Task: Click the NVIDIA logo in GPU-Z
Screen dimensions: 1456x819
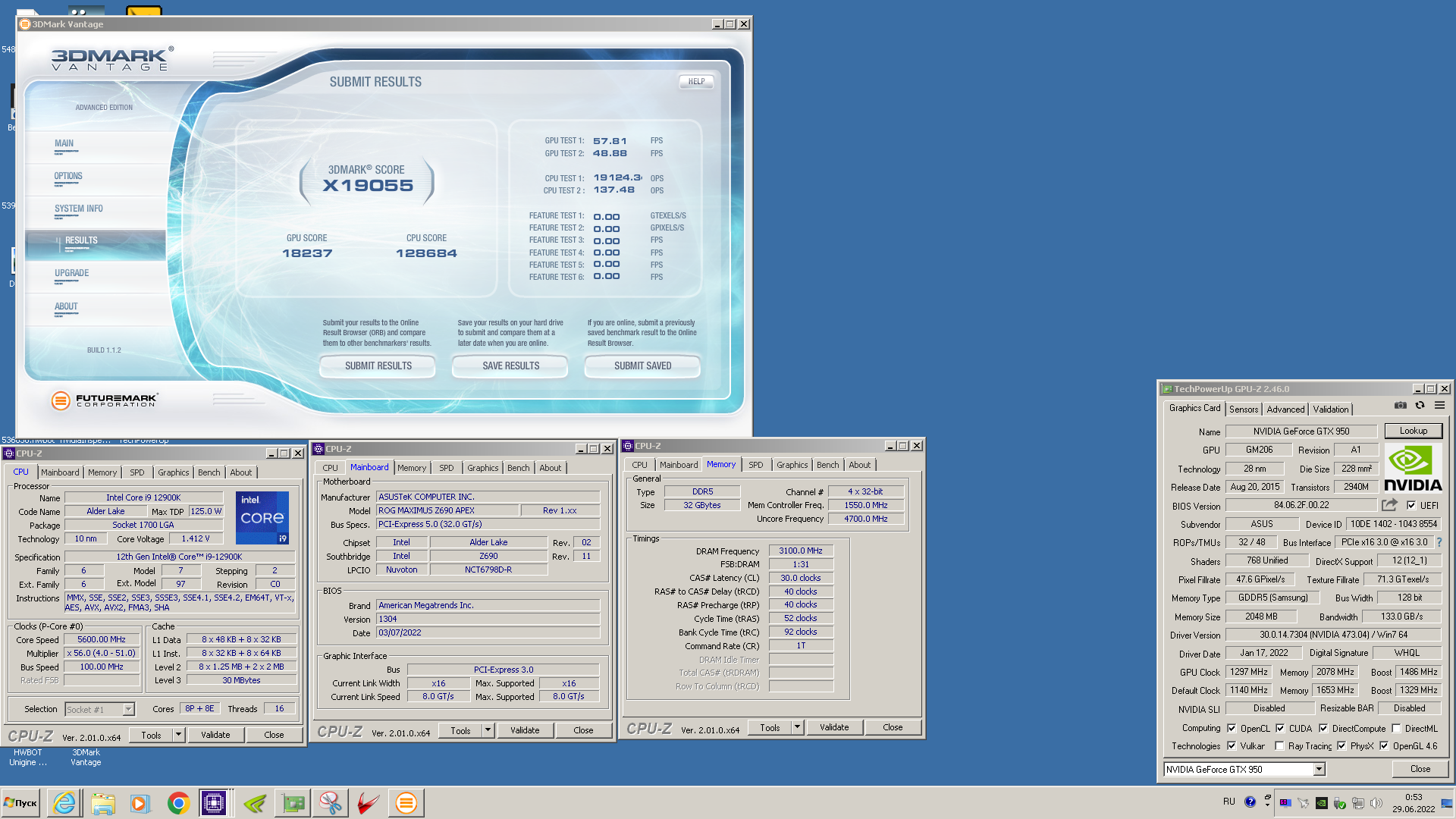Action: tap(1413, 469)
